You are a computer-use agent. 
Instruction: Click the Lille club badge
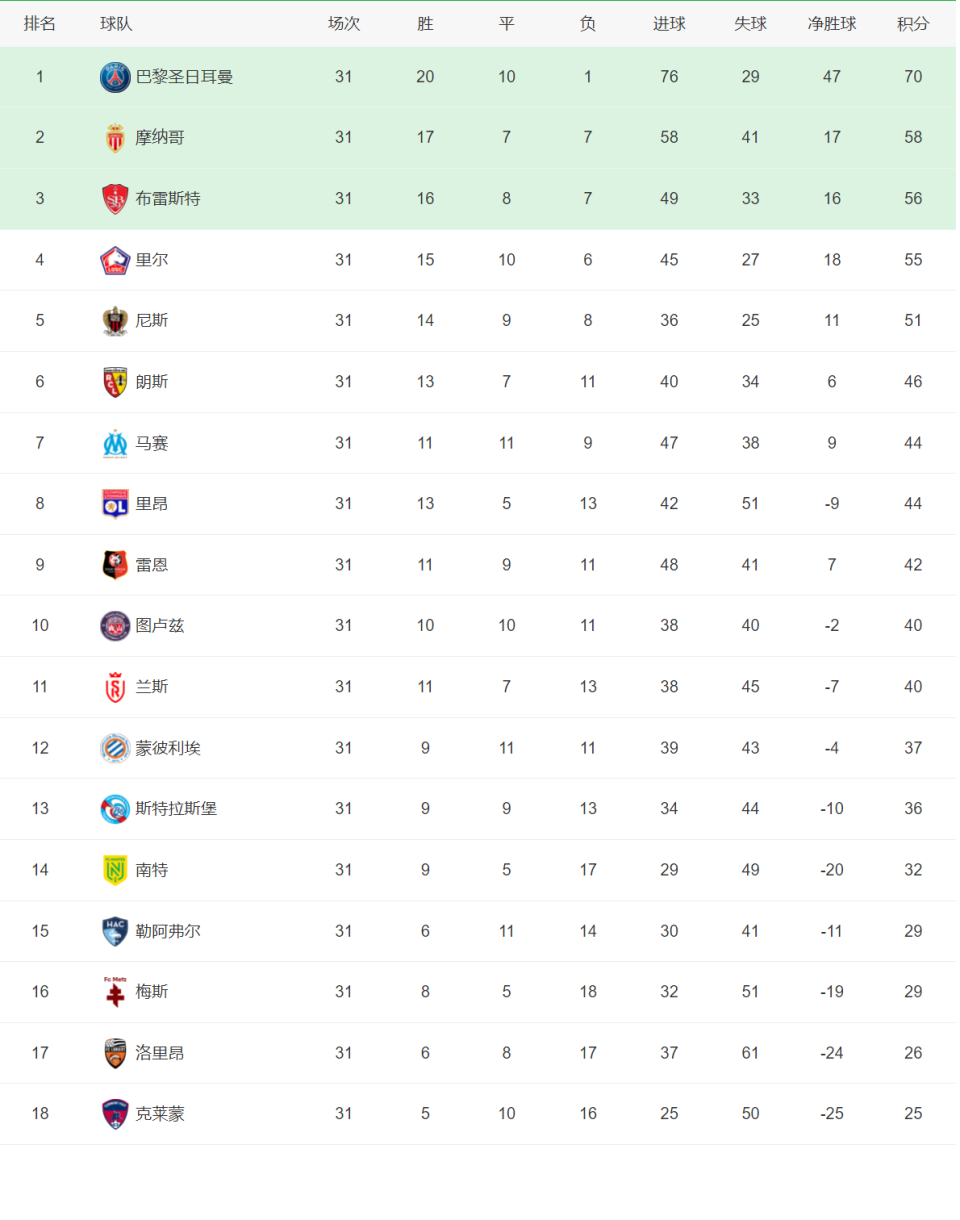115,260
